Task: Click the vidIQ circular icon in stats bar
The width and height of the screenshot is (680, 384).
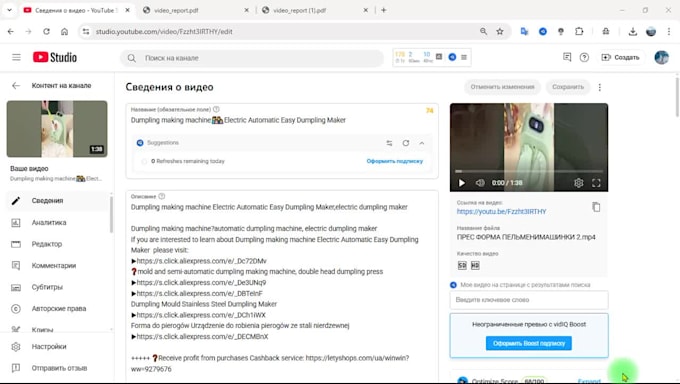Action: pyautogui.click(x=452, y=57)
